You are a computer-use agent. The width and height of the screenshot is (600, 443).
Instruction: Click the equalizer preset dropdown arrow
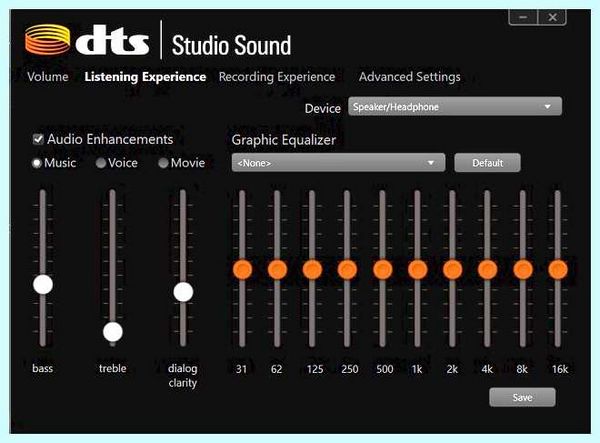pos(431,163)
